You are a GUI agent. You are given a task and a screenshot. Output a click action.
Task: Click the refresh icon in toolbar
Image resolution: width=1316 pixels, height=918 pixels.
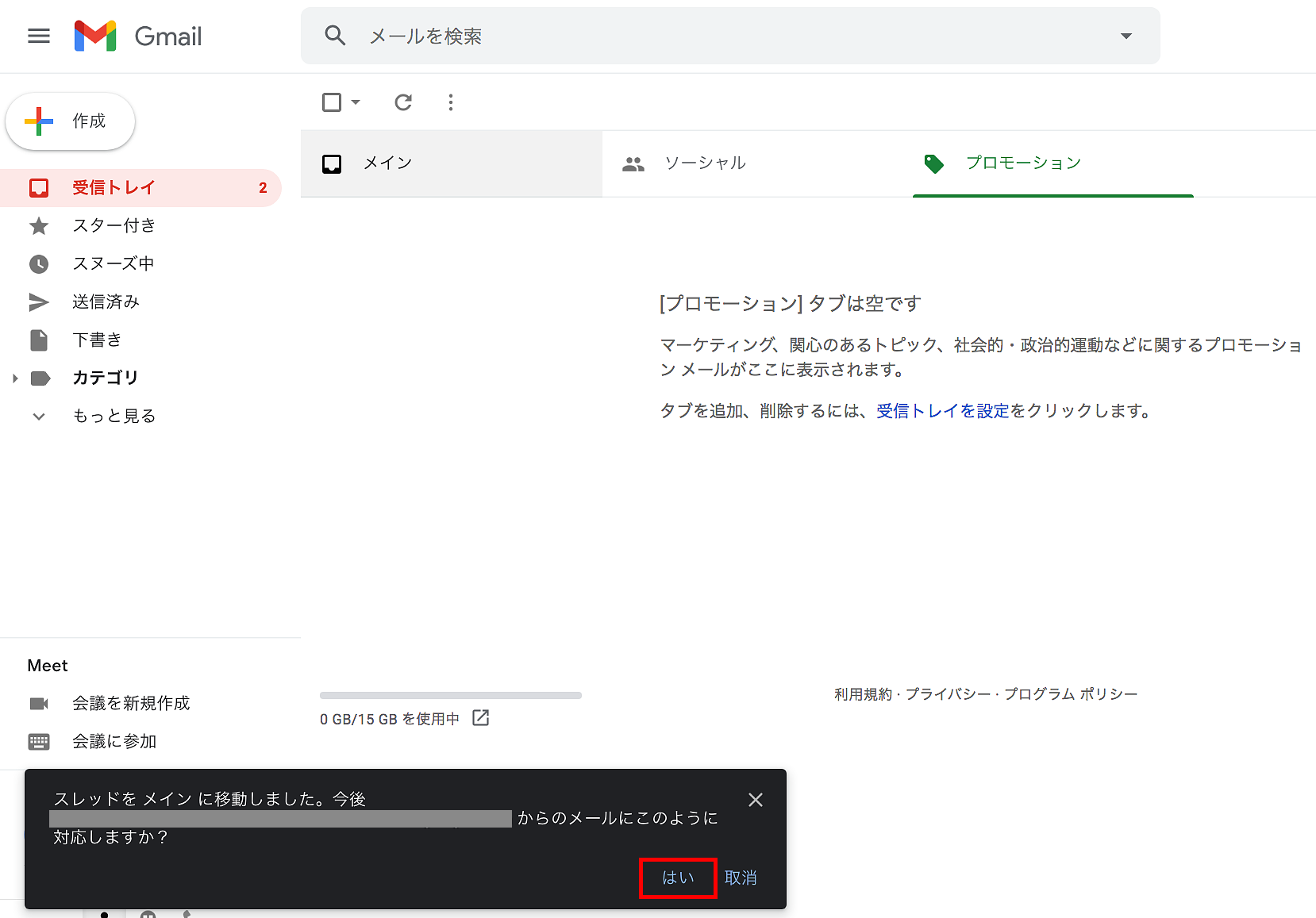pos(403,102)
